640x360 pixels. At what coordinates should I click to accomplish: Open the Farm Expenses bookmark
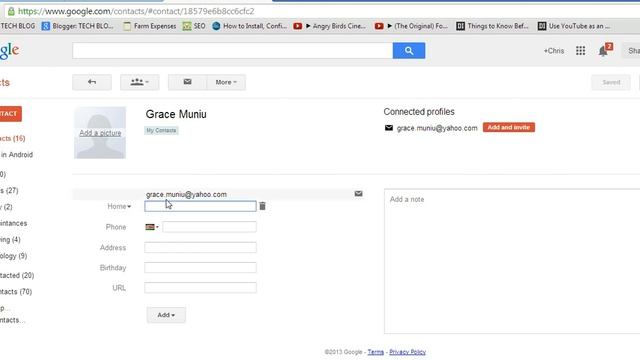[150, 26]
